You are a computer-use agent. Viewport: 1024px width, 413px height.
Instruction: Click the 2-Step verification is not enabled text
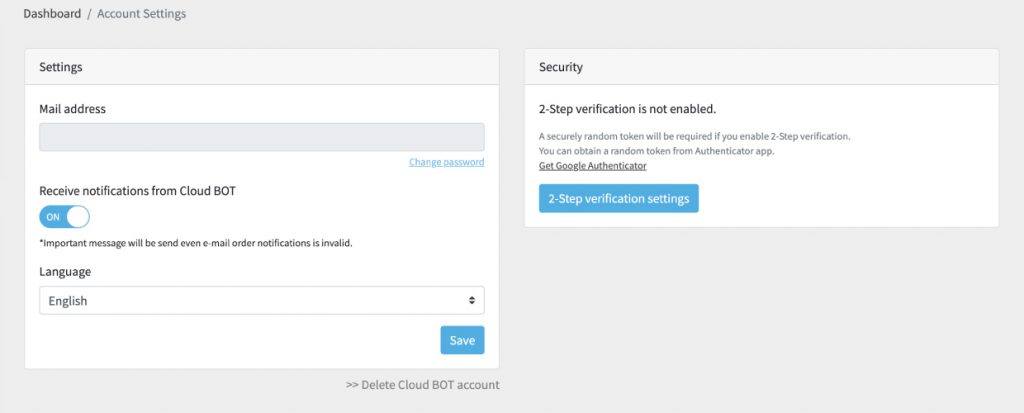(x=628, y=109)
